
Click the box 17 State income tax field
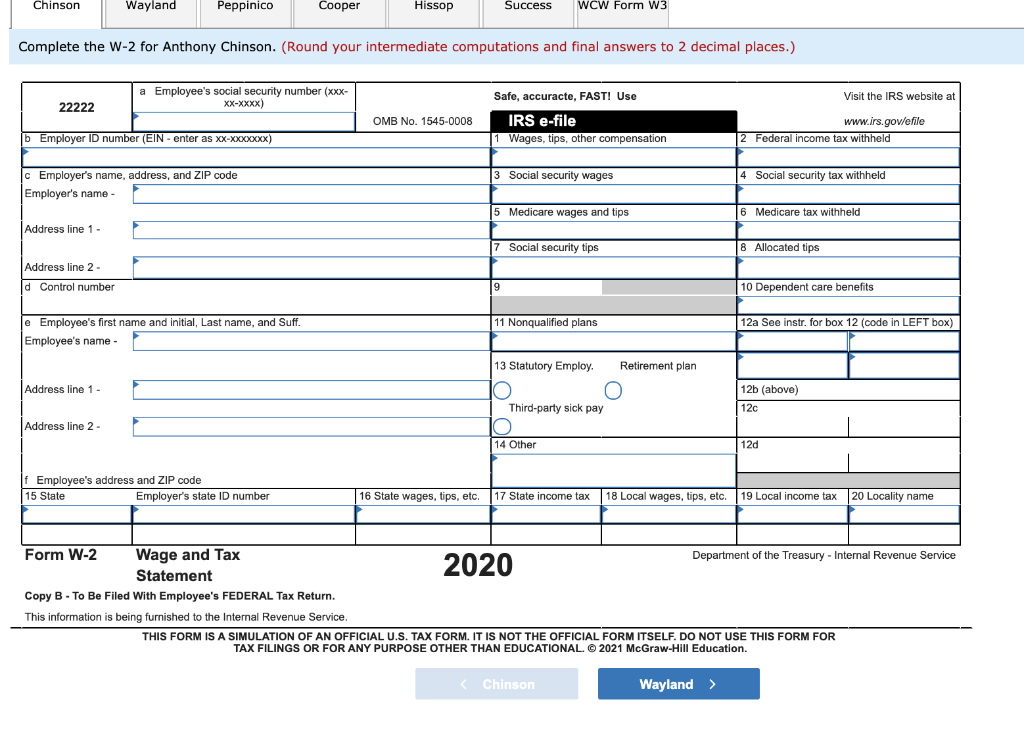pyautogui.click(x=545, y=514)
